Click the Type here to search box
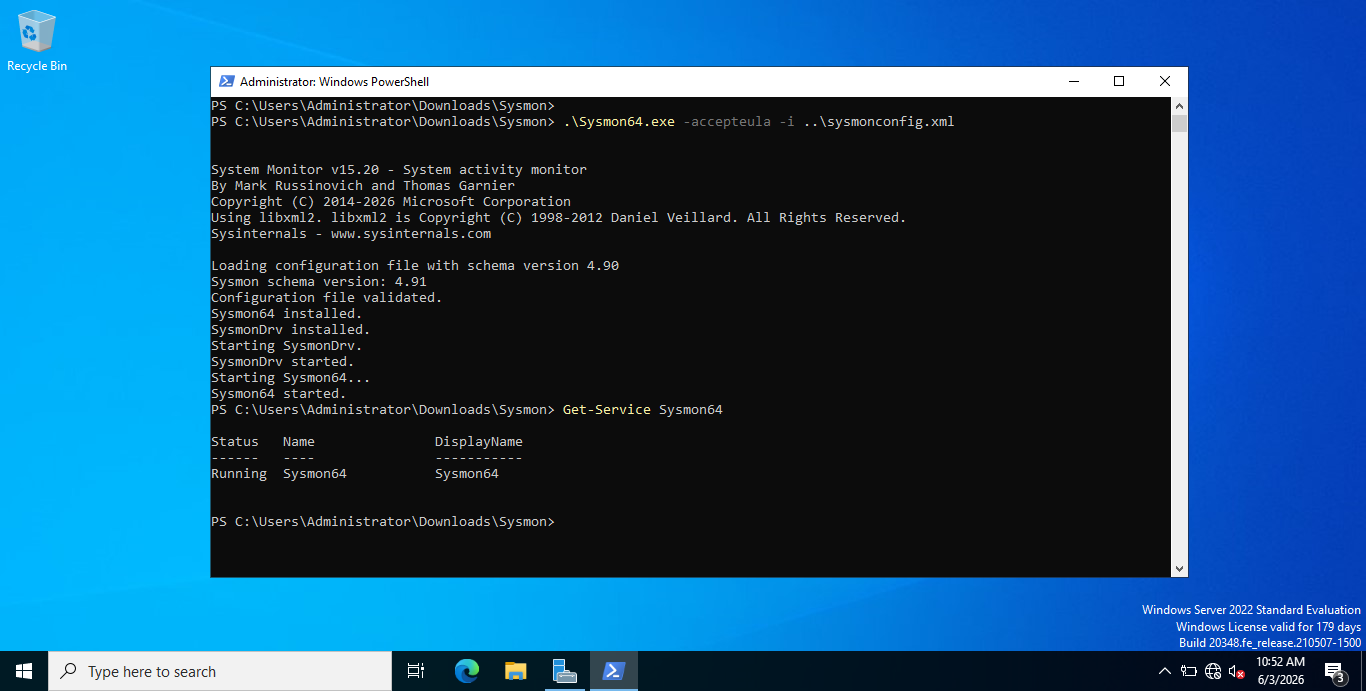The width and height of the screenshot is (1366, 691). pos(220,671)
